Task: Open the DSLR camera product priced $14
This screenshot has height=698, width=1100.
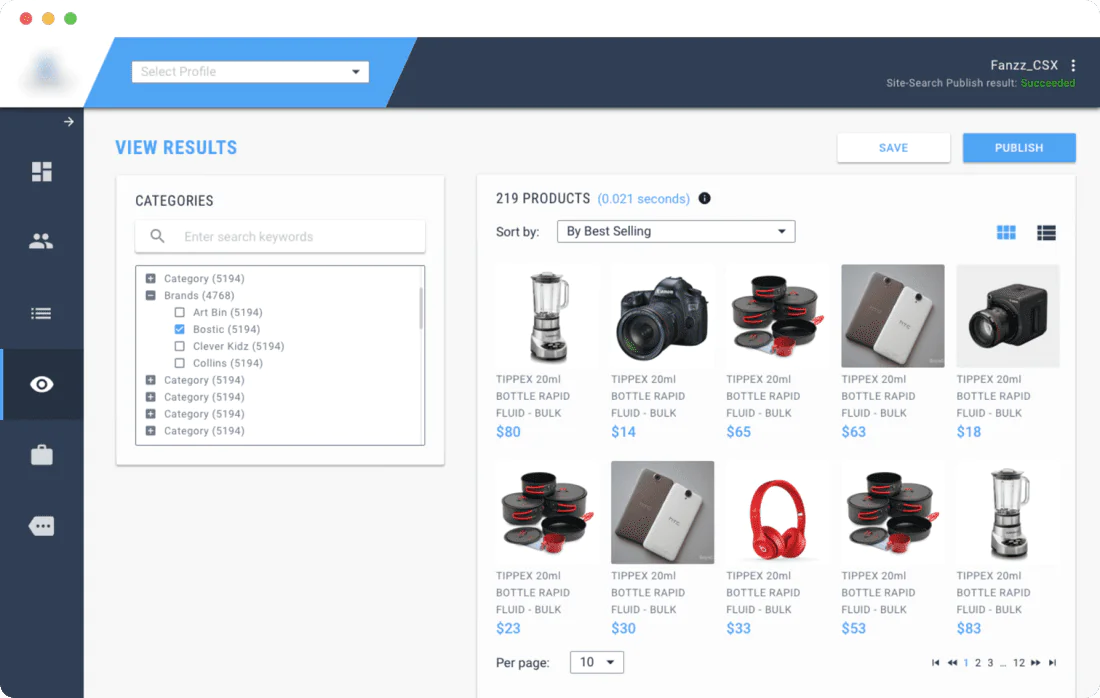Action: coord(662,316)
